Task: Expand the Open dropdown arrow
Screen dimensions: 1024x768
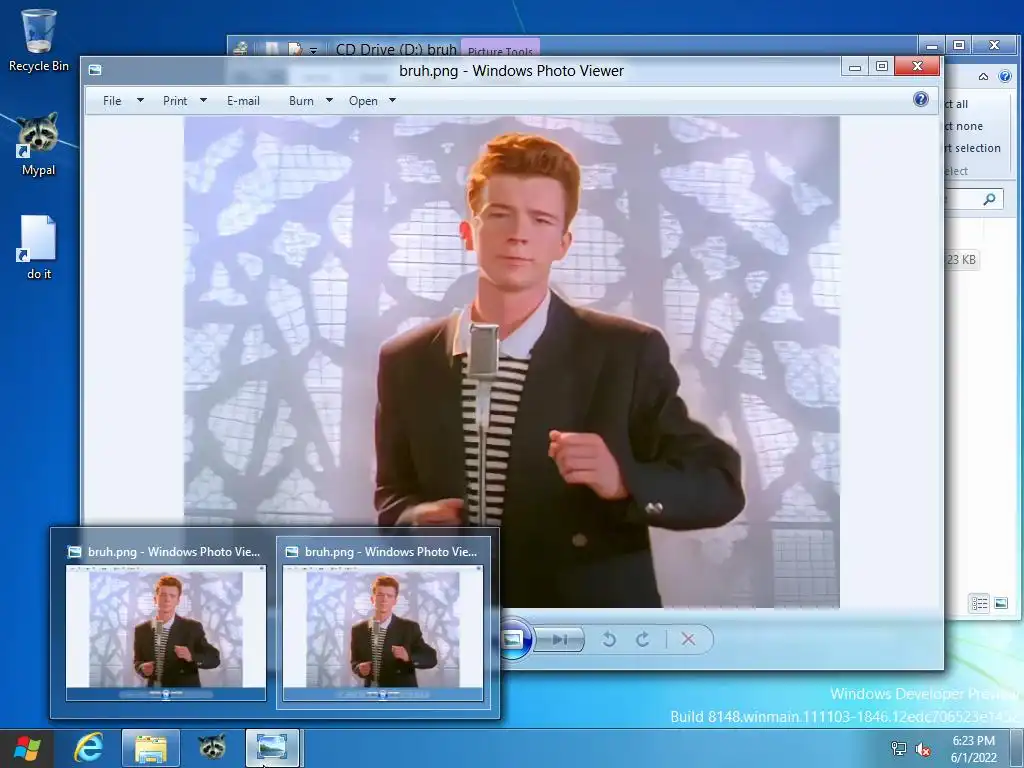Action: [392, 101]
